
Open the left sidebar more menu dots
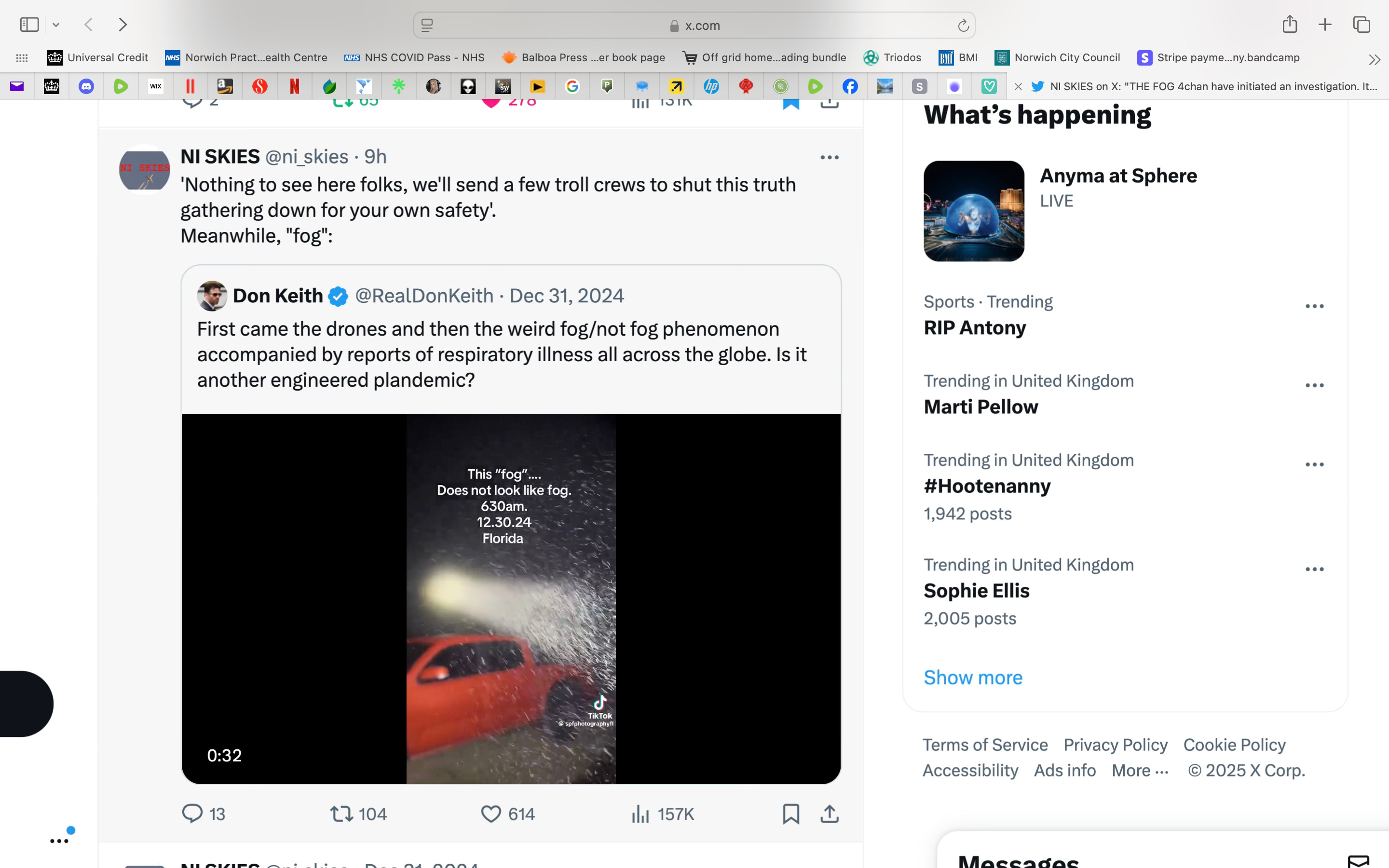click(x=59, y=841)
